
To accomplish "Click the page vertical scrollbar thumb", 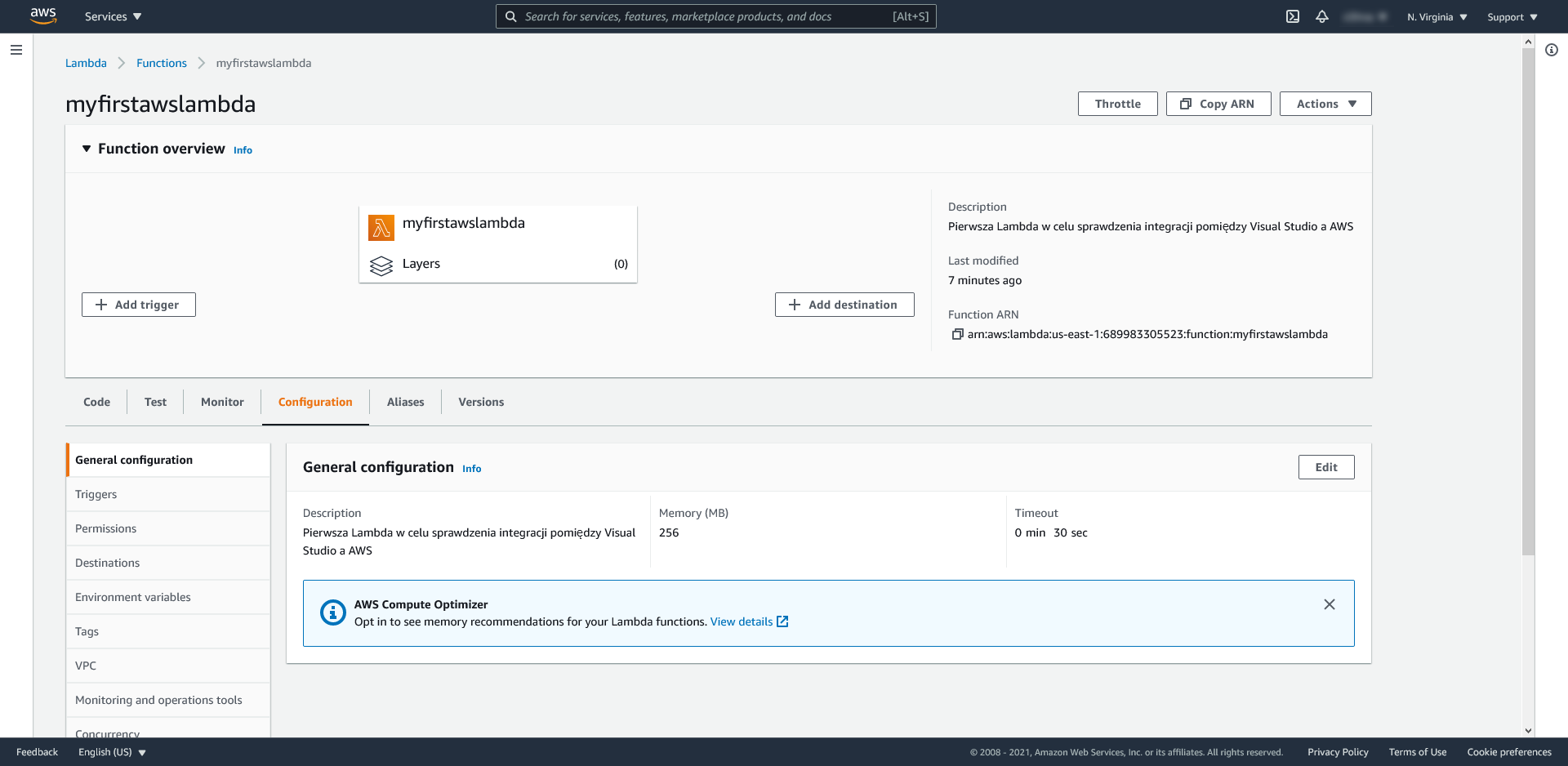I will (x=1528, y=302).
